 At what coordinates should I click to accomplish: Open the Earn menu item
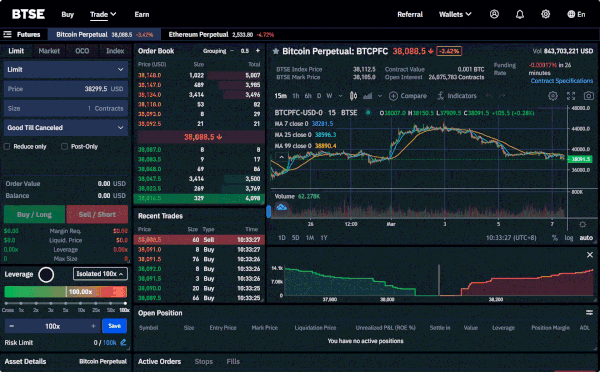[x=142, y=15]
